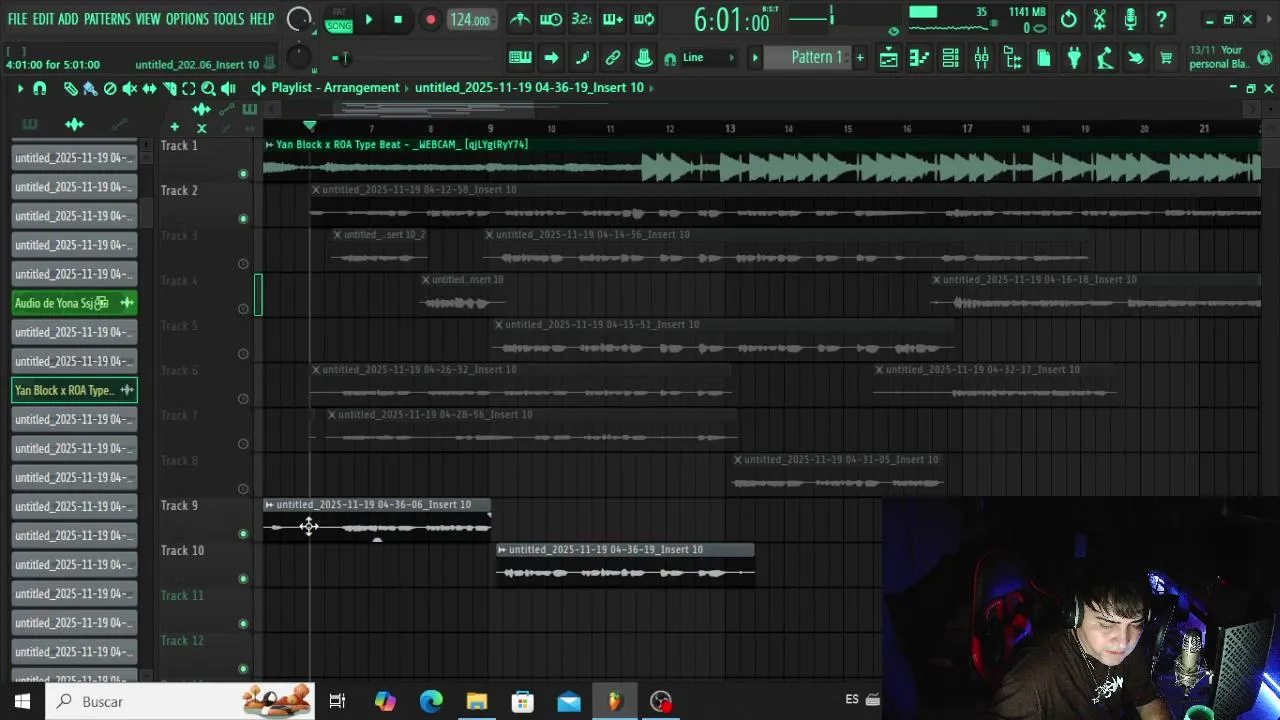This screenshot has width=1280, height=720.
Task: Select the playlist Select tool
Action: pos(189,89)
